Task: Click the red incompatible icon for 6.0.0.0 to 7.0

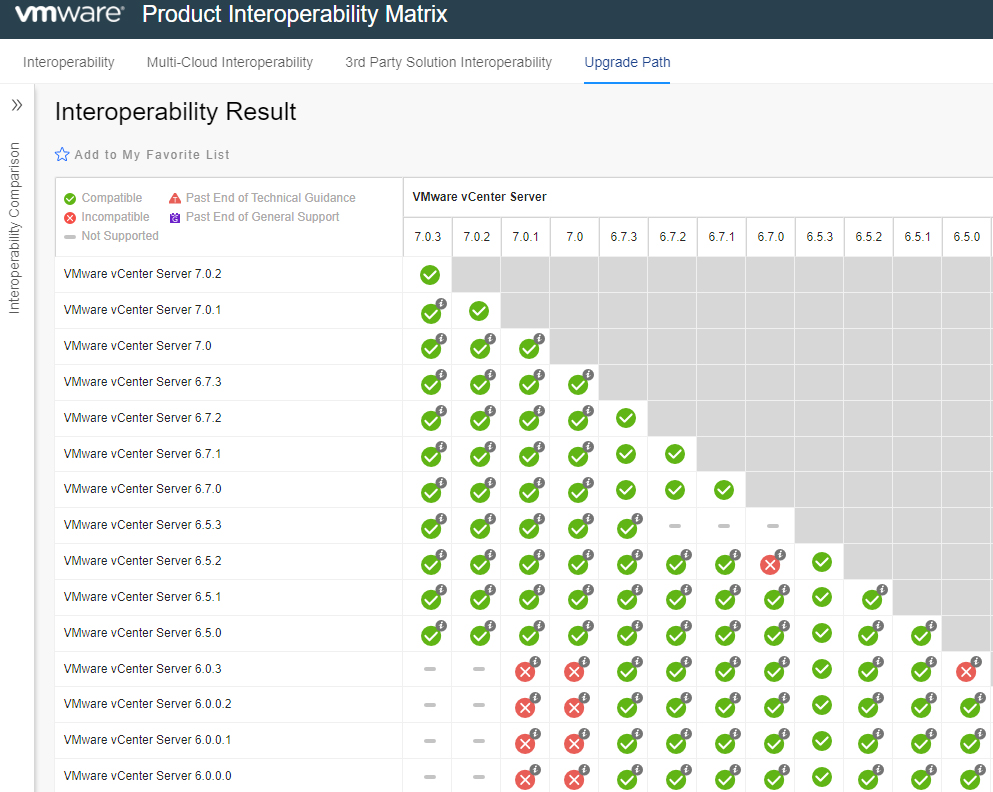Action: [x=574, y=779]
